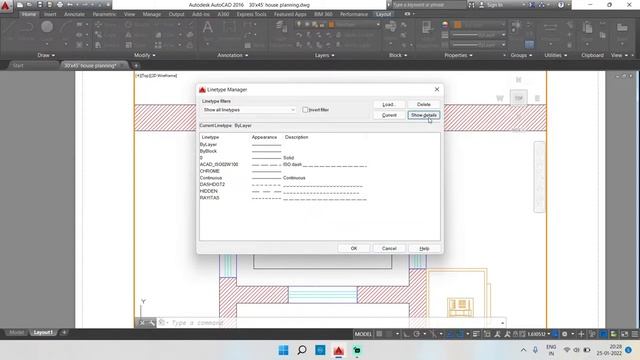This screenshot has height=360, width=640.
Task: Toggle ortho mode in the status bar
Action: (407, 334)
